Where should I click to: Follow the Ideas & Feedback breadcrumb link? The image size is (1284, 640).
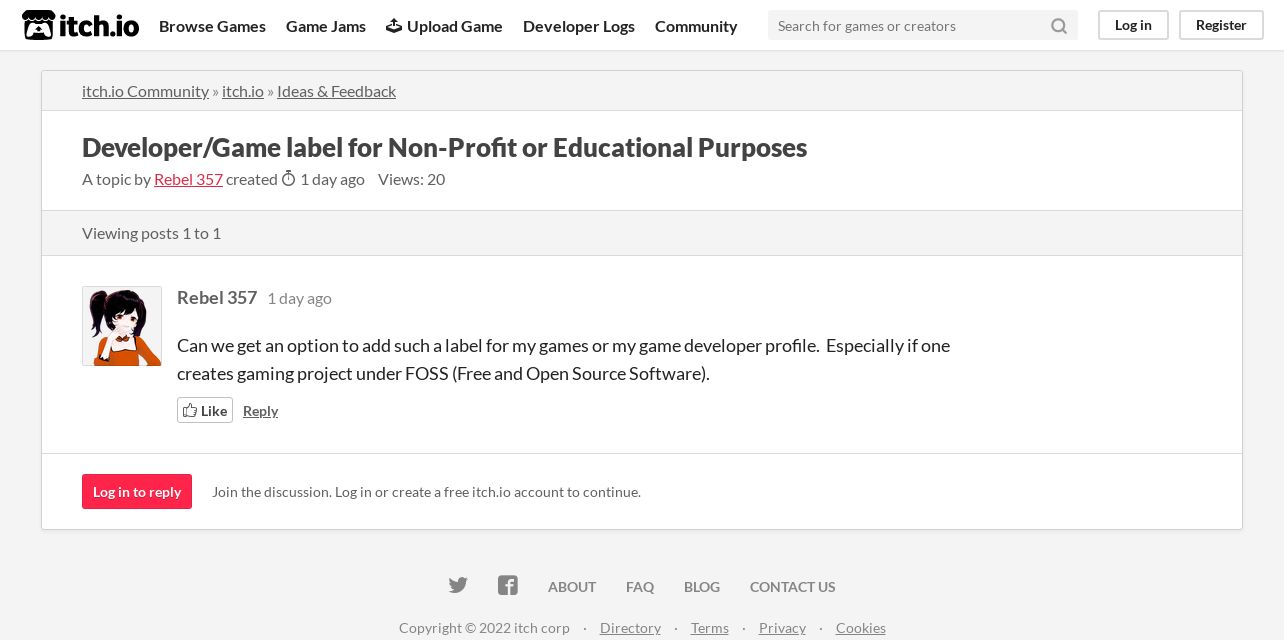(x=336, y=91)
